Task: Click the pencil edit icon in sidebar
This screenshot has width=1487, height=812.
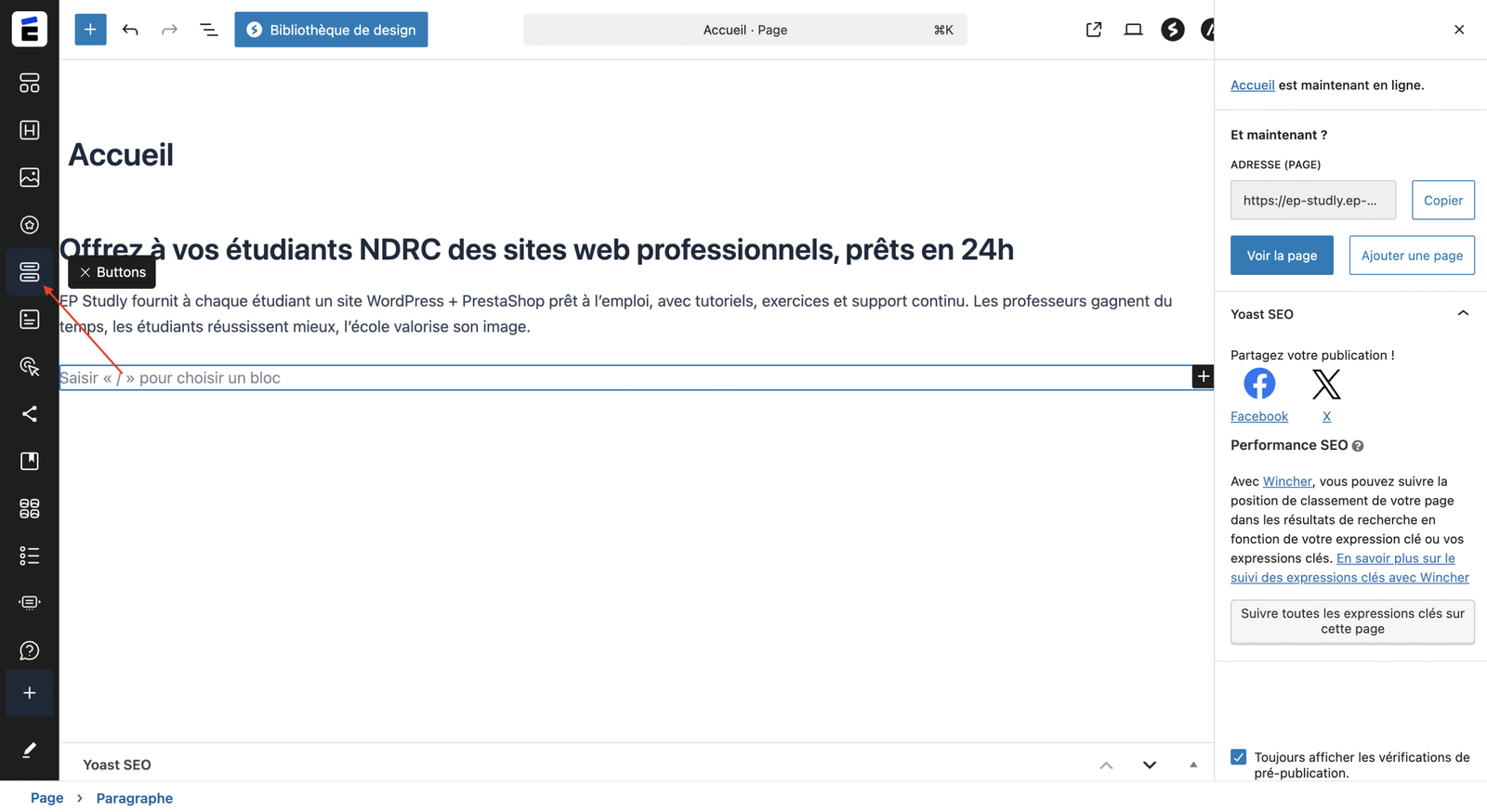Action: [x=30, y=750]
